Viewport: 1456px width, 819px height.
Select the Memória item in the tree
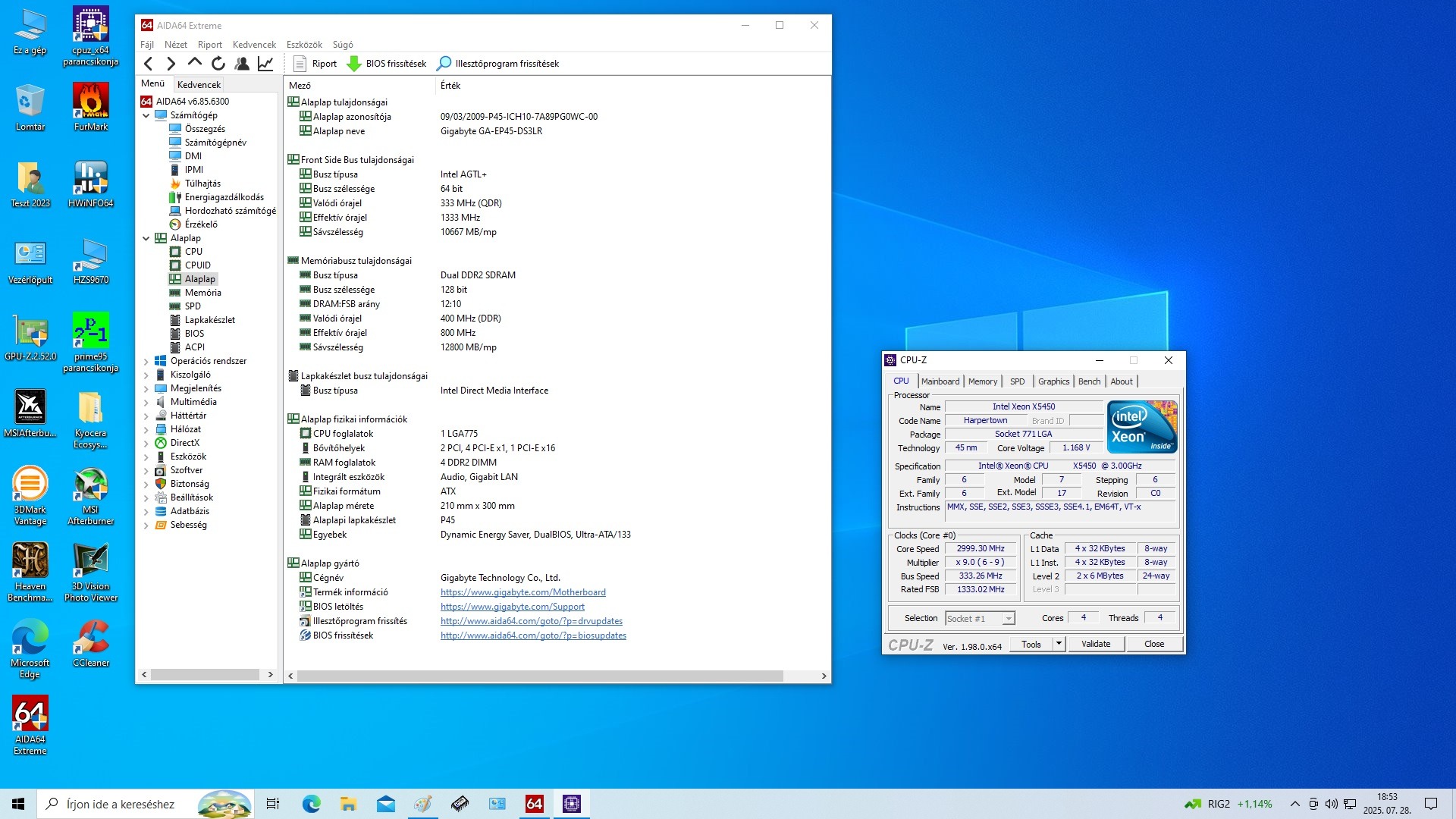(202, 293)
